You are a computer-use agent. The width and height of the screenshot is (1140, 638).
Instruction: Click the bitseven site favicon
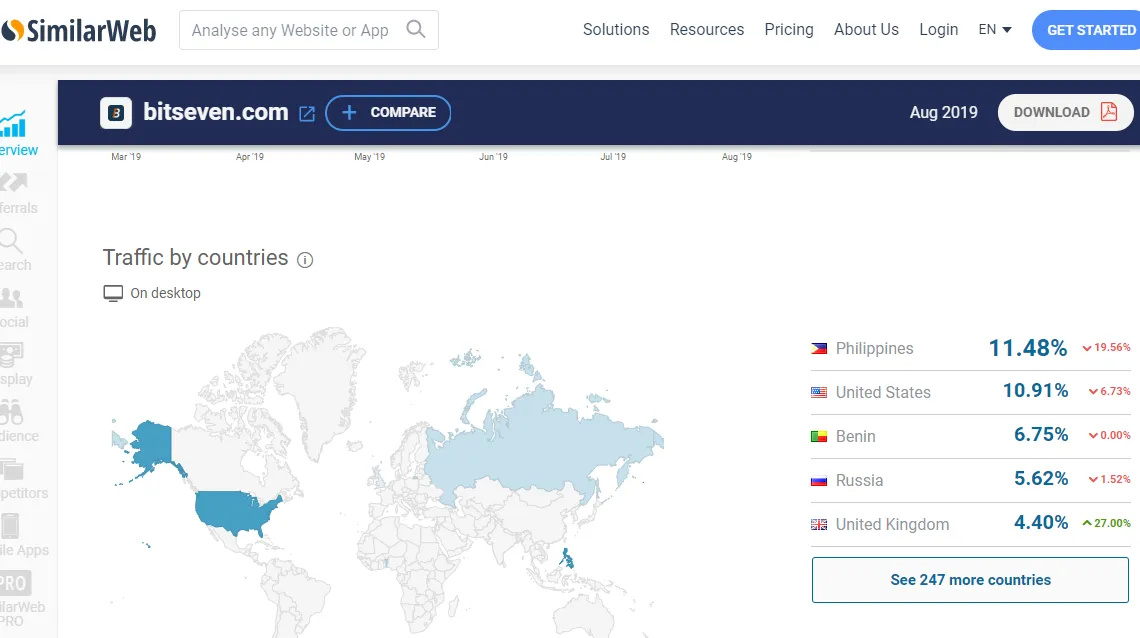(116, 113)
